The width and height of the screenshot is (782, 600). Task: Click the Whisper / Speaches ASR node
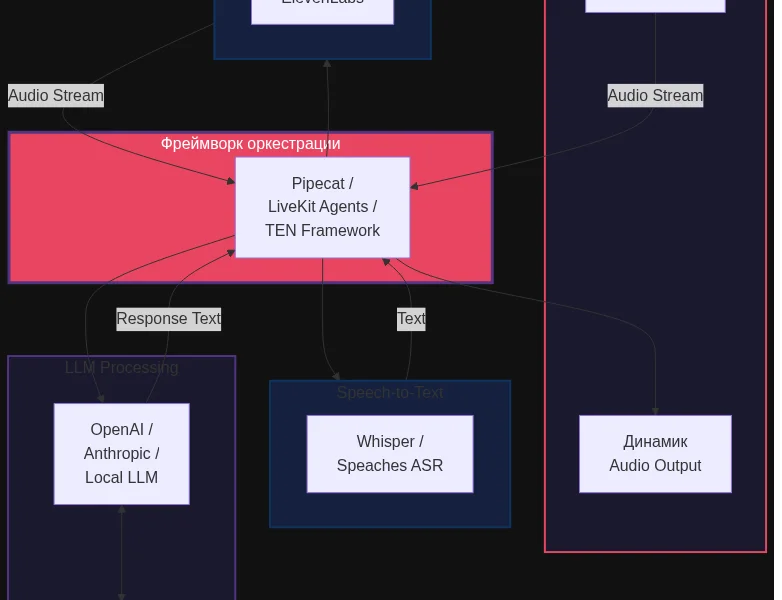click(390, 454)
